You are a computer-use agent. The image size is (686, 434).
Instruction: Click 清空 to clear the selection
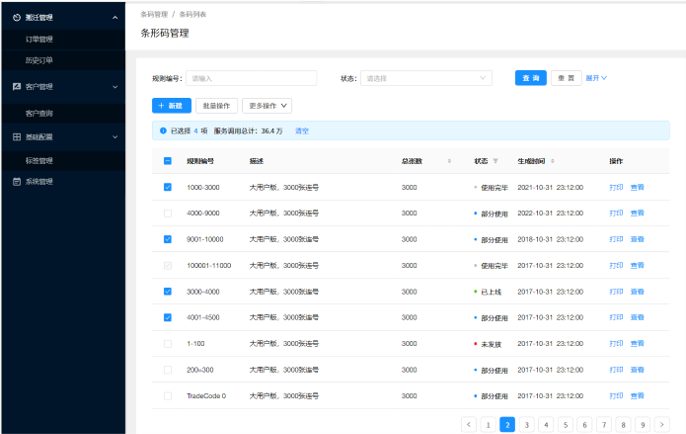click(x=302, y=131)
